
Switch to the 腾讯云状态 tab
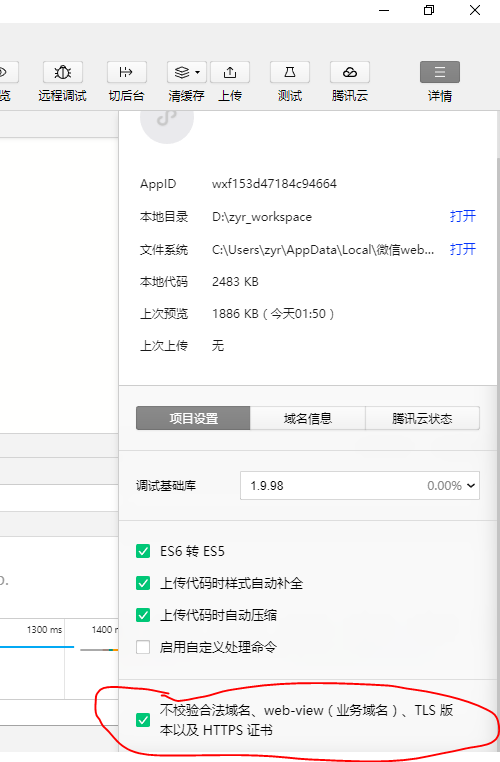point(422,418)
